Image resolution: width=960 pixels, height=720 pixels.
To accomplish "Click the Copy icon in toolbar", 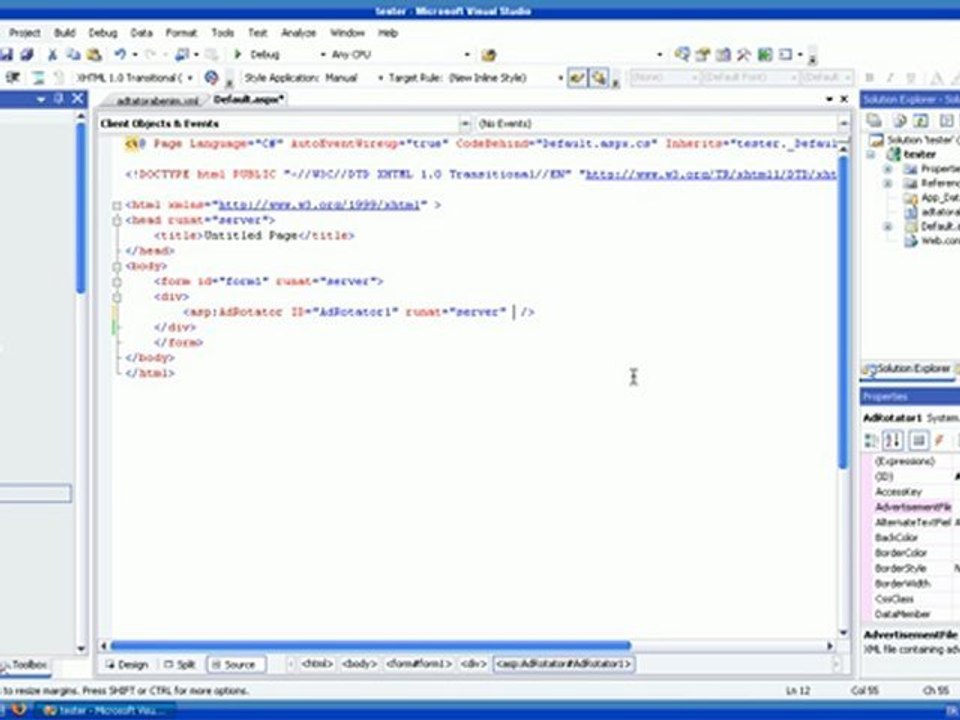I will pos(73,54).
